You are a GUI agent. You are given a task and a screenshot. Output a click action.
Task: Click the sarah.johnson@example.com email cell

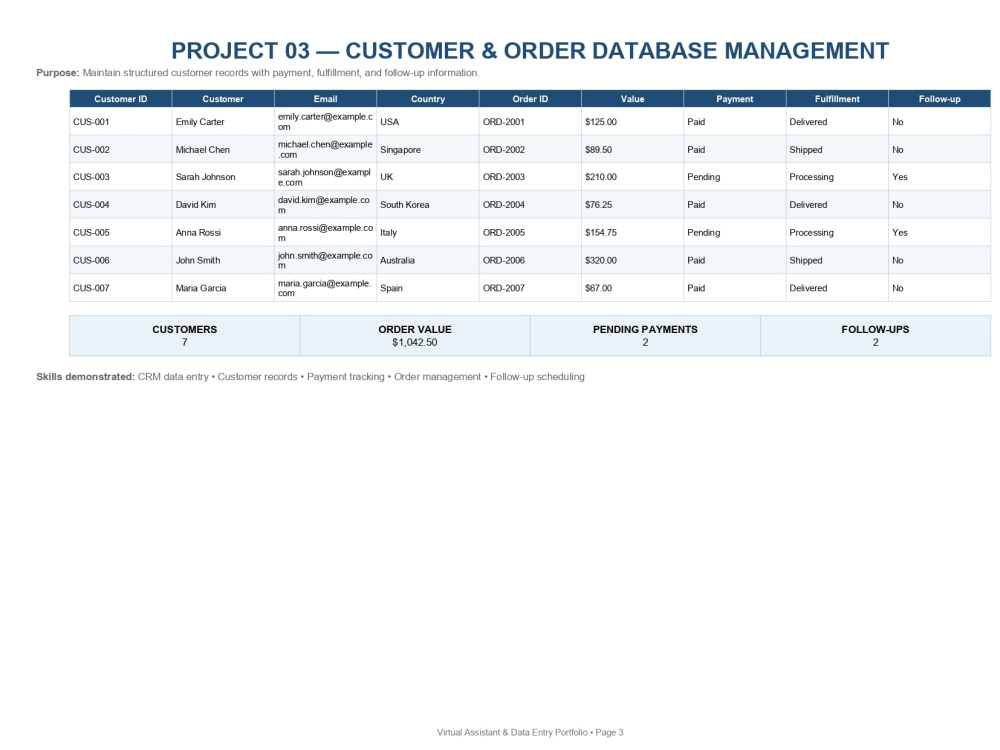click(325, 177)
